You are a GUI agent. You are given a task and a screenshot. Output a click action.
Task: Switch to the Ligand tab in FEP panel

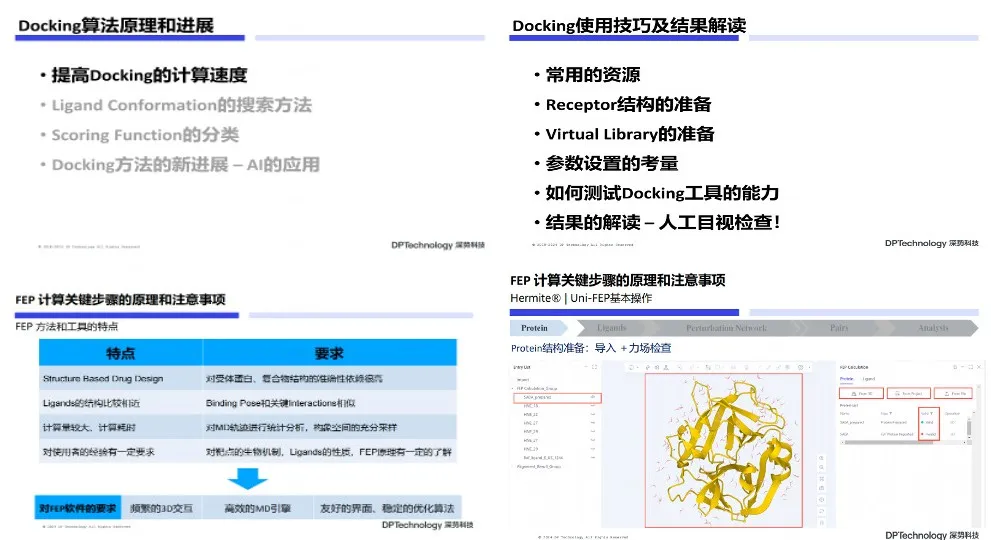pyautogui.click(x=869, y=379)
